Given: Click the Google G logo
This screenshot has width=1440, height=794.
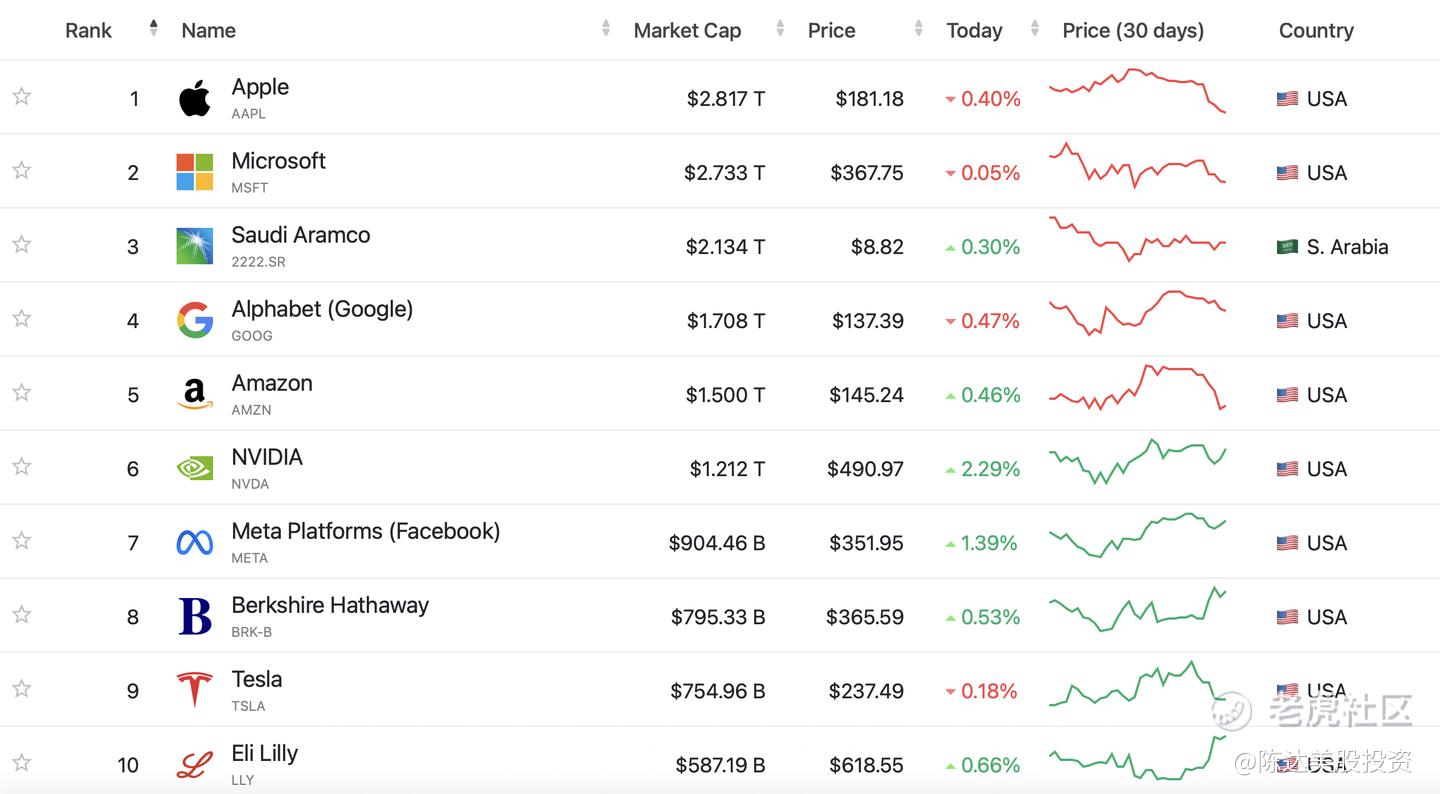Looking at the screenshot, I should pos(195,320).
